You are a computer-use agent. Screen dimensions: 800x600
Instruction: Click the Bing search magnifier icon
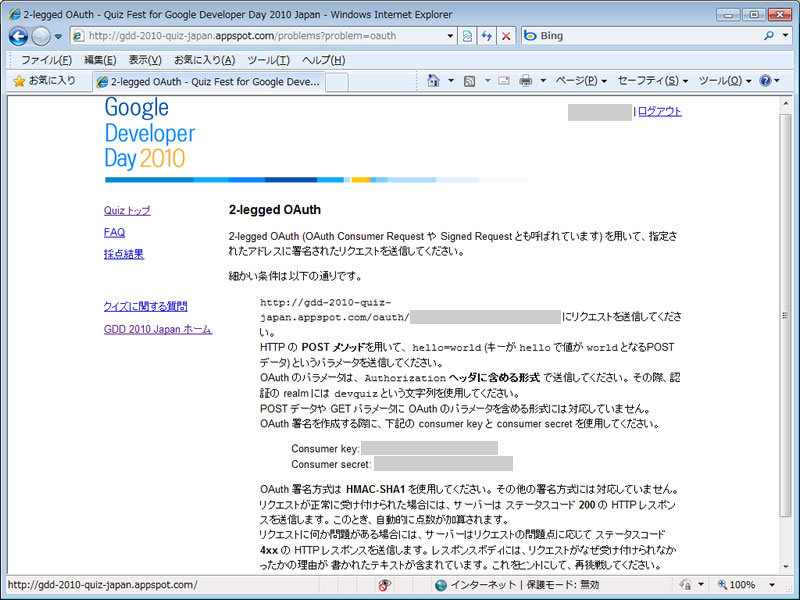(770, 36)
